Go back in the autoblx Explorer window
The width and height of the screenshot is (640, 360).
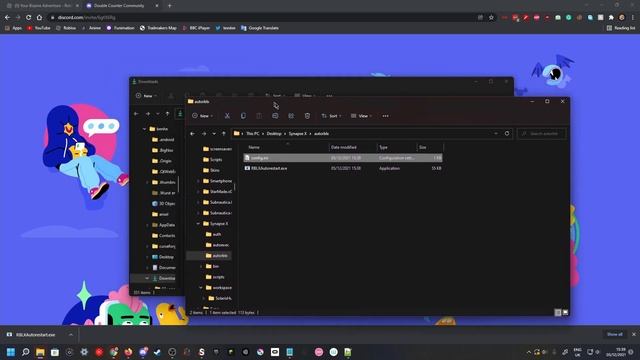[x=193, y=133]
